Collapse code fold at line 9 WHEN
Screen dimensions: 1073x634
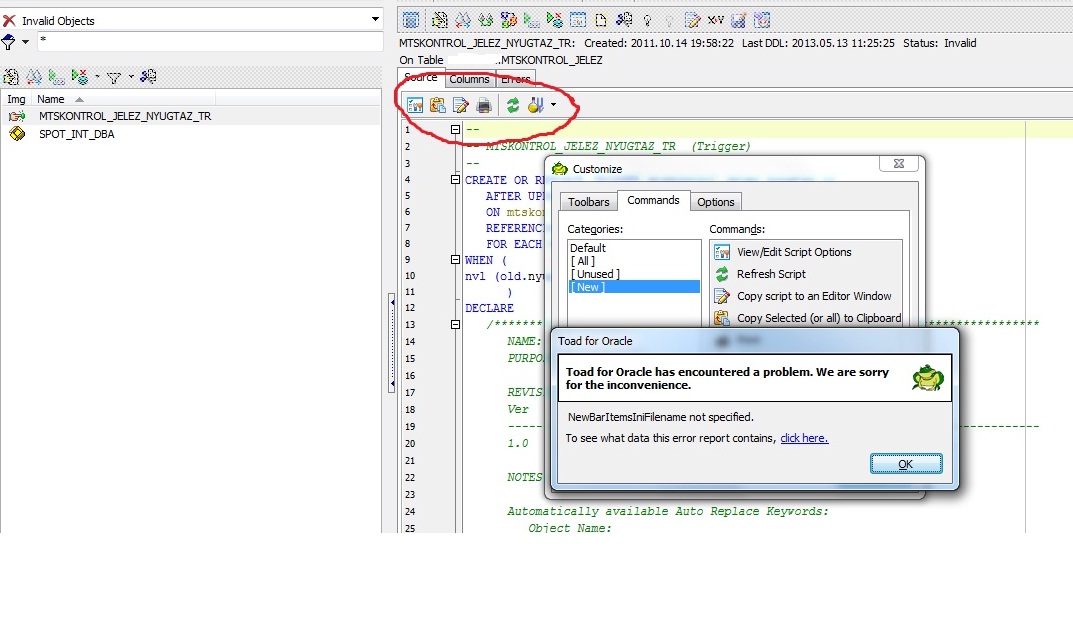[455, 259]
